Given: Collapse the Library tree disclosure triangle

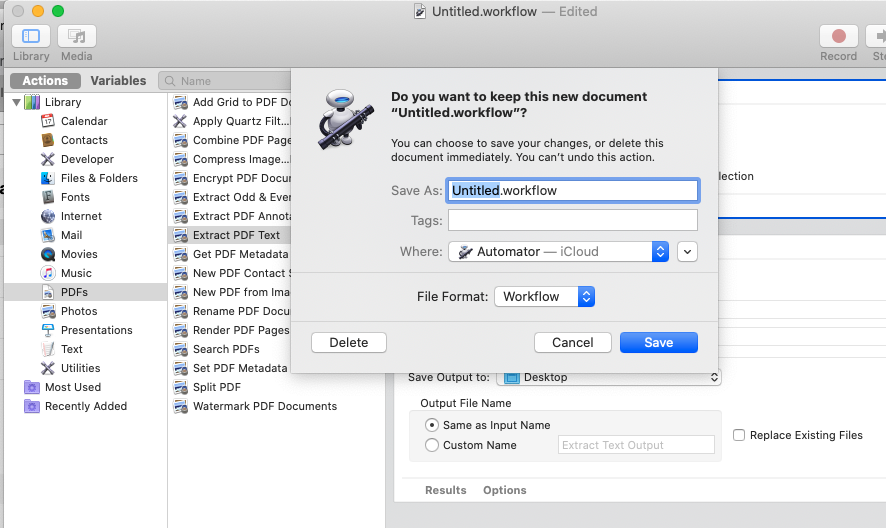Looking at the screenshot, I should (x=16, y=102).
